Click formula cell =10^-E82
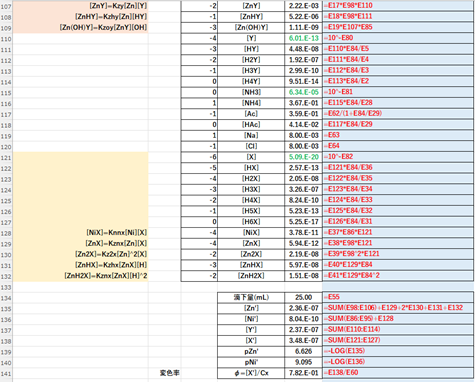This screenshot has width=475, height=382. pos(398,157)
